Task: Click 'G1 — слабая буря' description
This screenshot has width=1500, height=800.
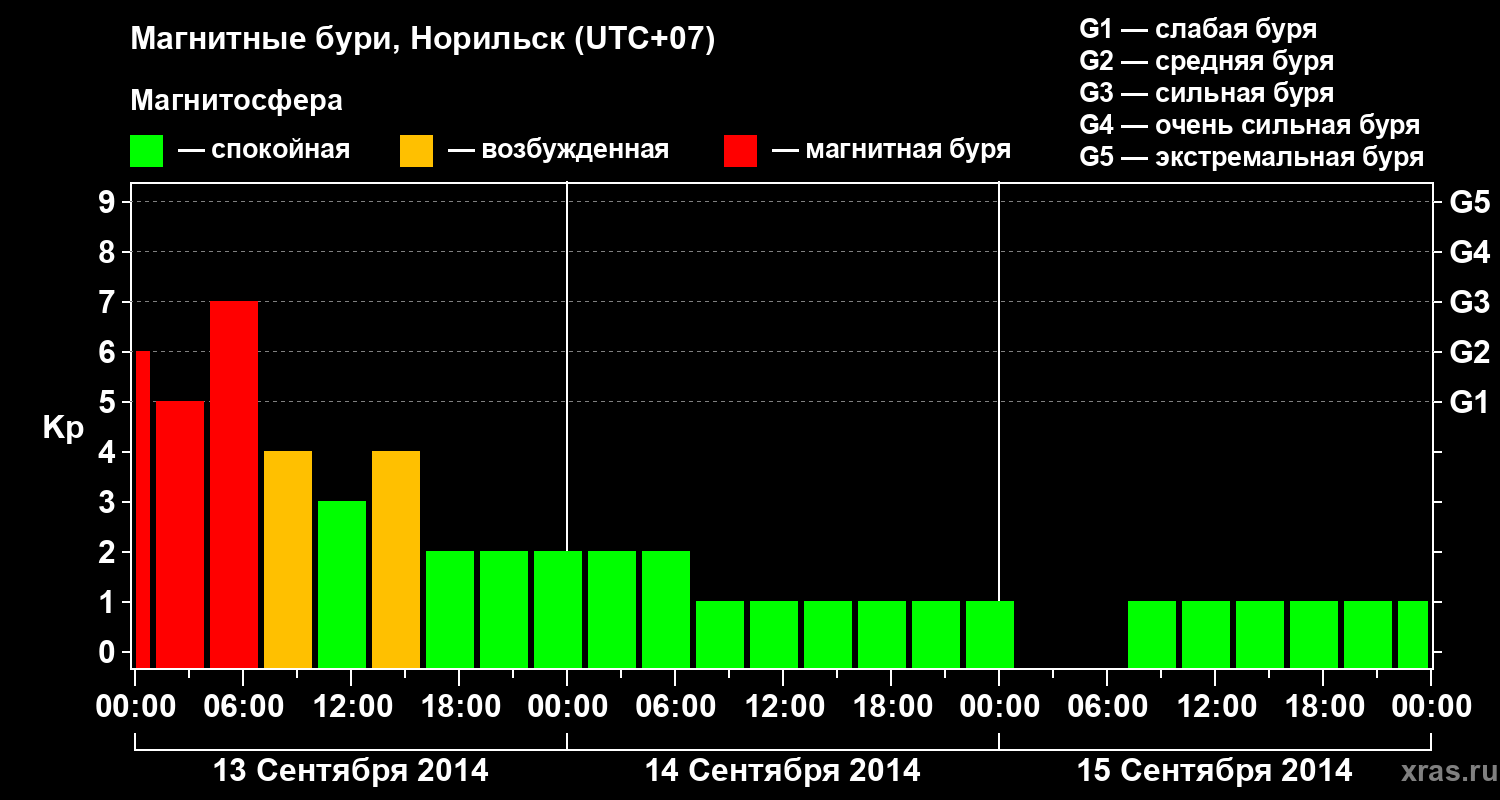Action: click(x=1198, y=29)
